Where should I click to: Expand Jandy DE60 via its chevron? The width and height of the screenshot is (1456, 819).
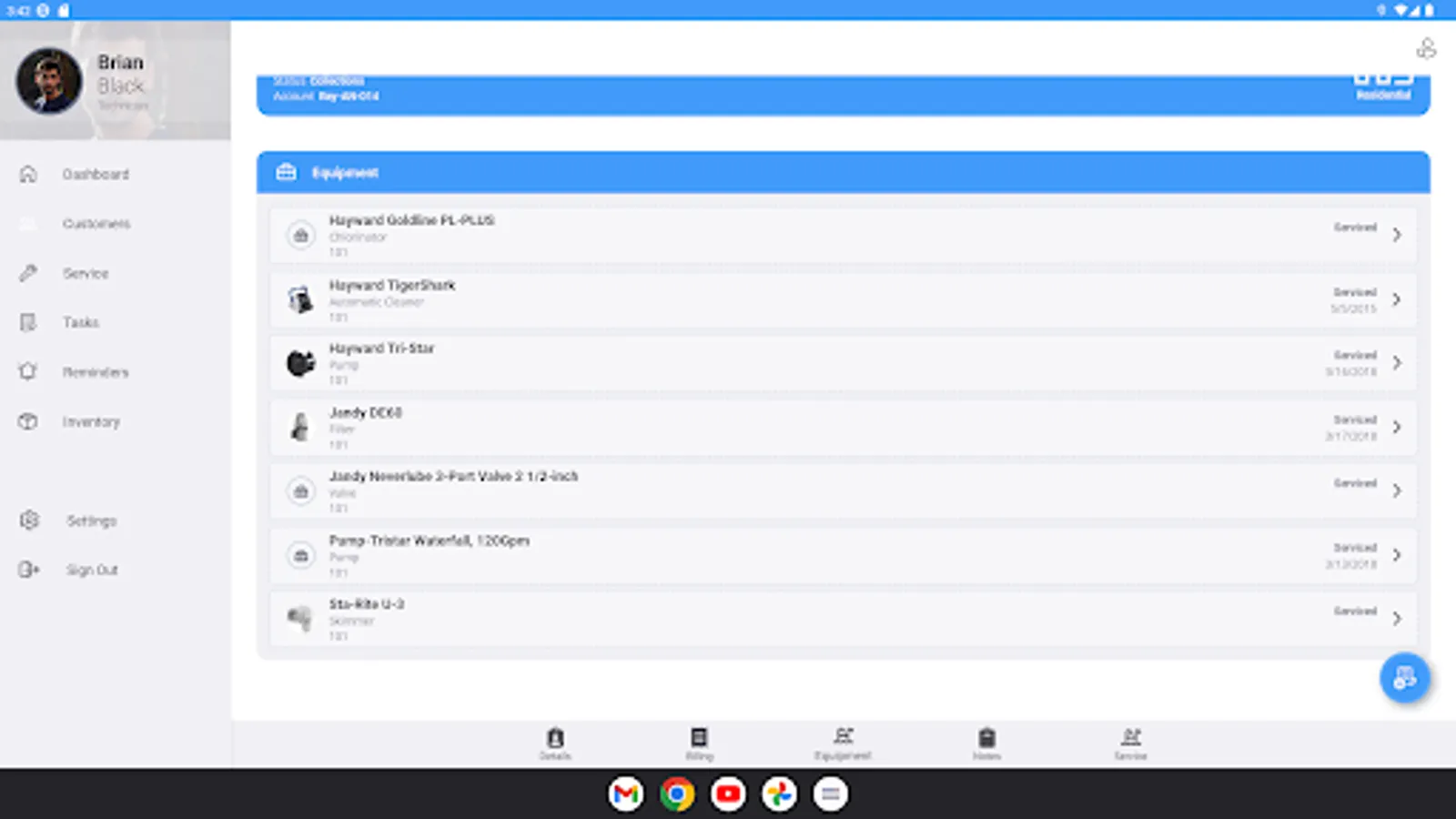click(1397, 427)
